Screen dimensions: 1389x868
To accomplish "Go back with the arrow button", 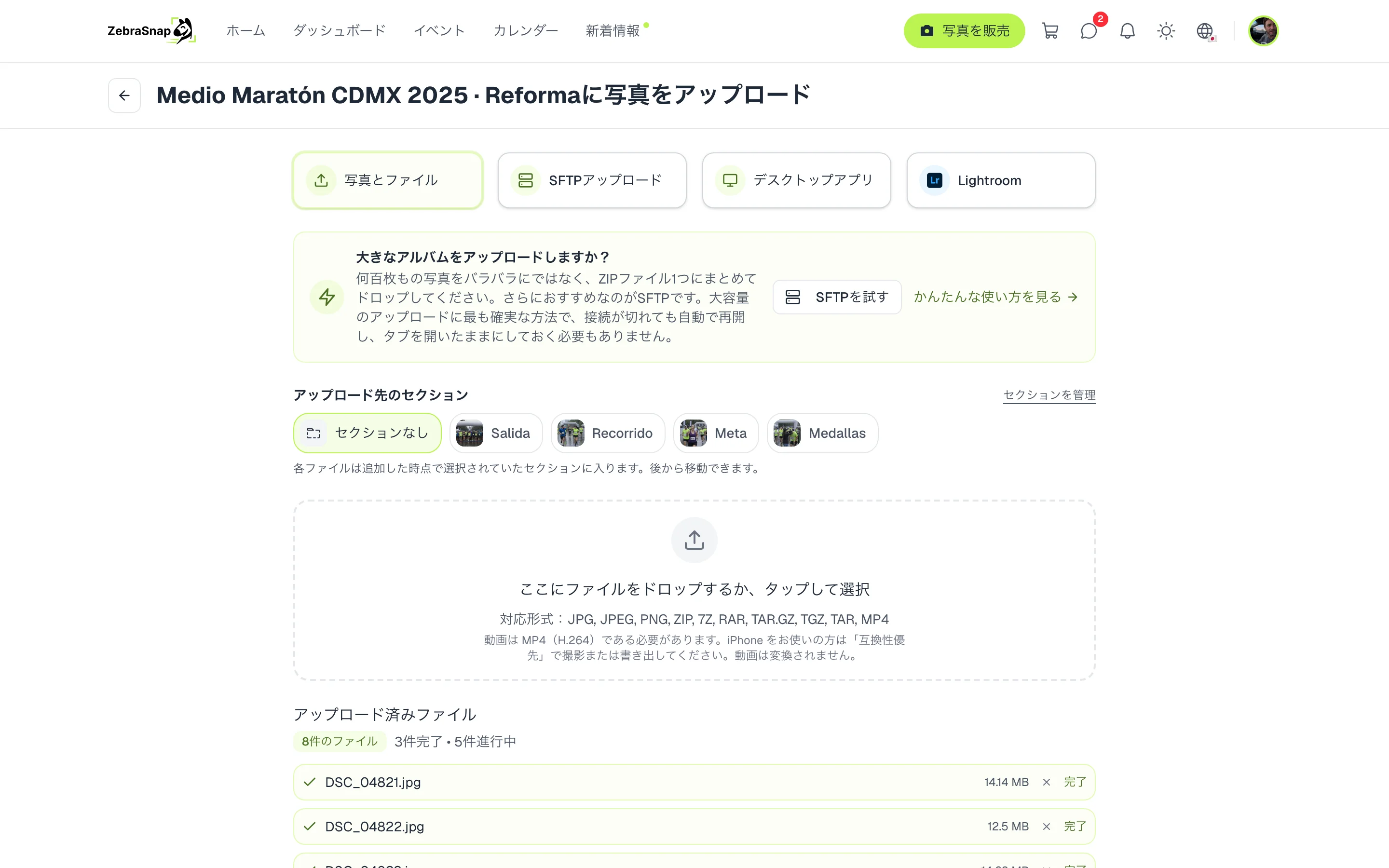I will pos(124,95).
